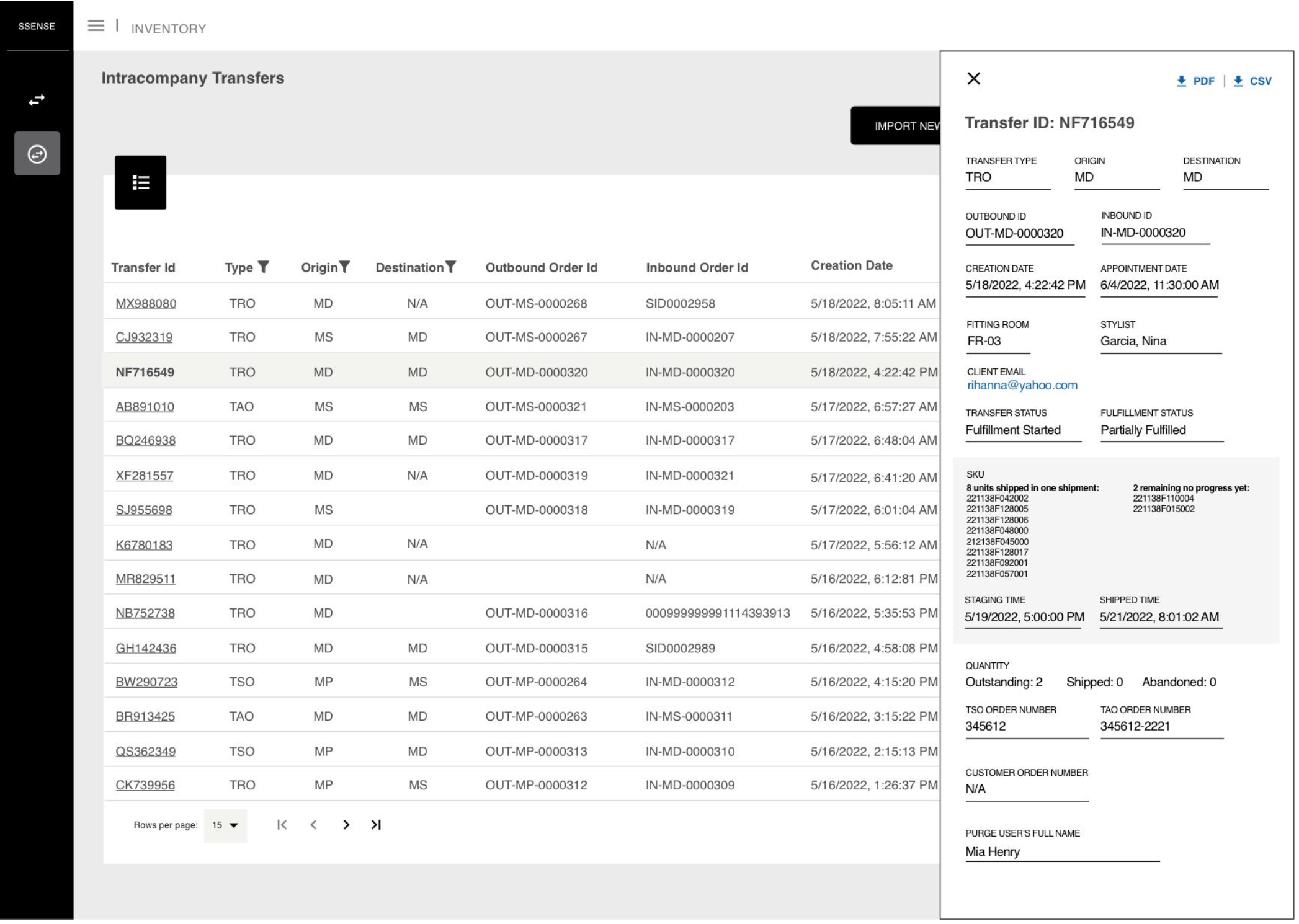Screen dimensions: 1299x924
Task: Click client email rihanna@yahoo.com
Action: (1022, 385)
